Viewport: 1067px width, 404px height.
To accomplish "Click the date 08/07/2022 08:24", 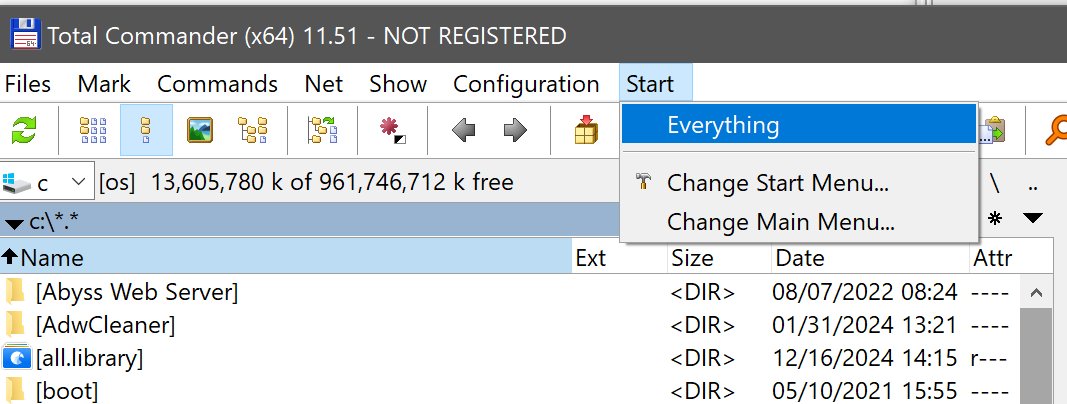I will pyautogui.click(x=865, y=292).
